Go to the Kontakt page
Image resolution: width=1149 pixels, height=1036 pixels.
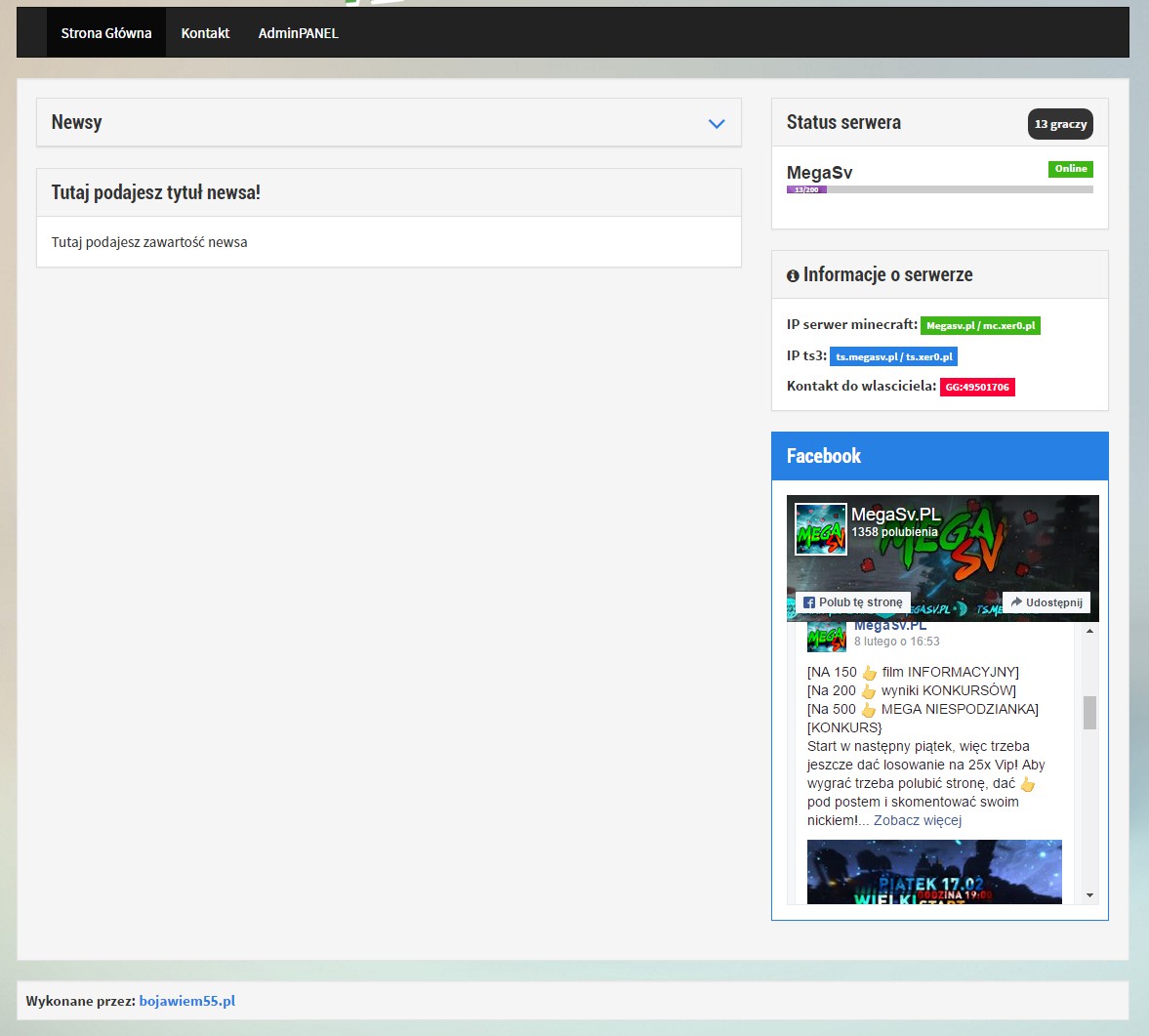pos(205,33)
